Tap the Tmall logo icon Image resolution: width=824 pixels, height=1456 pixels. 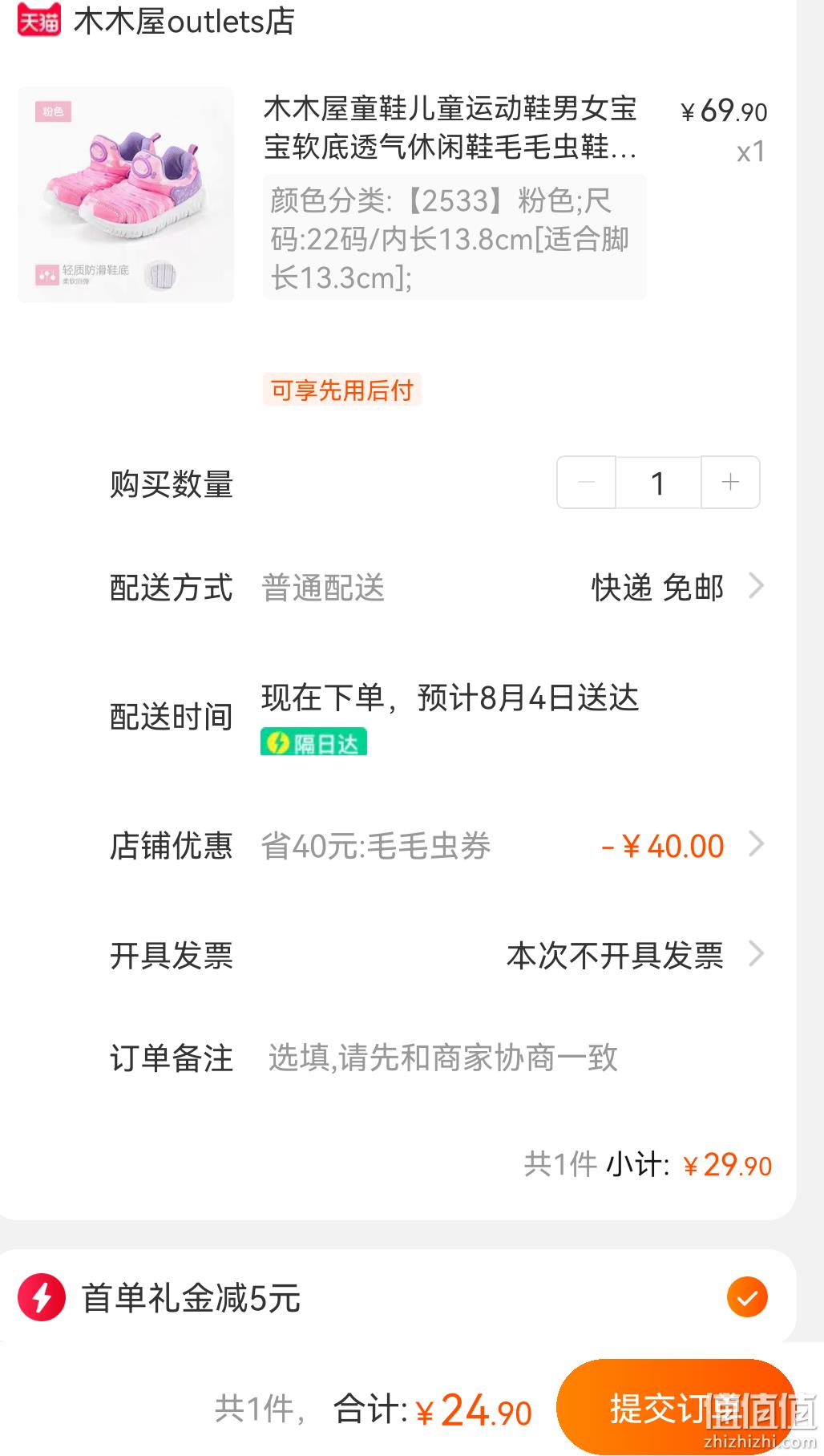click(x=38, y=21)
